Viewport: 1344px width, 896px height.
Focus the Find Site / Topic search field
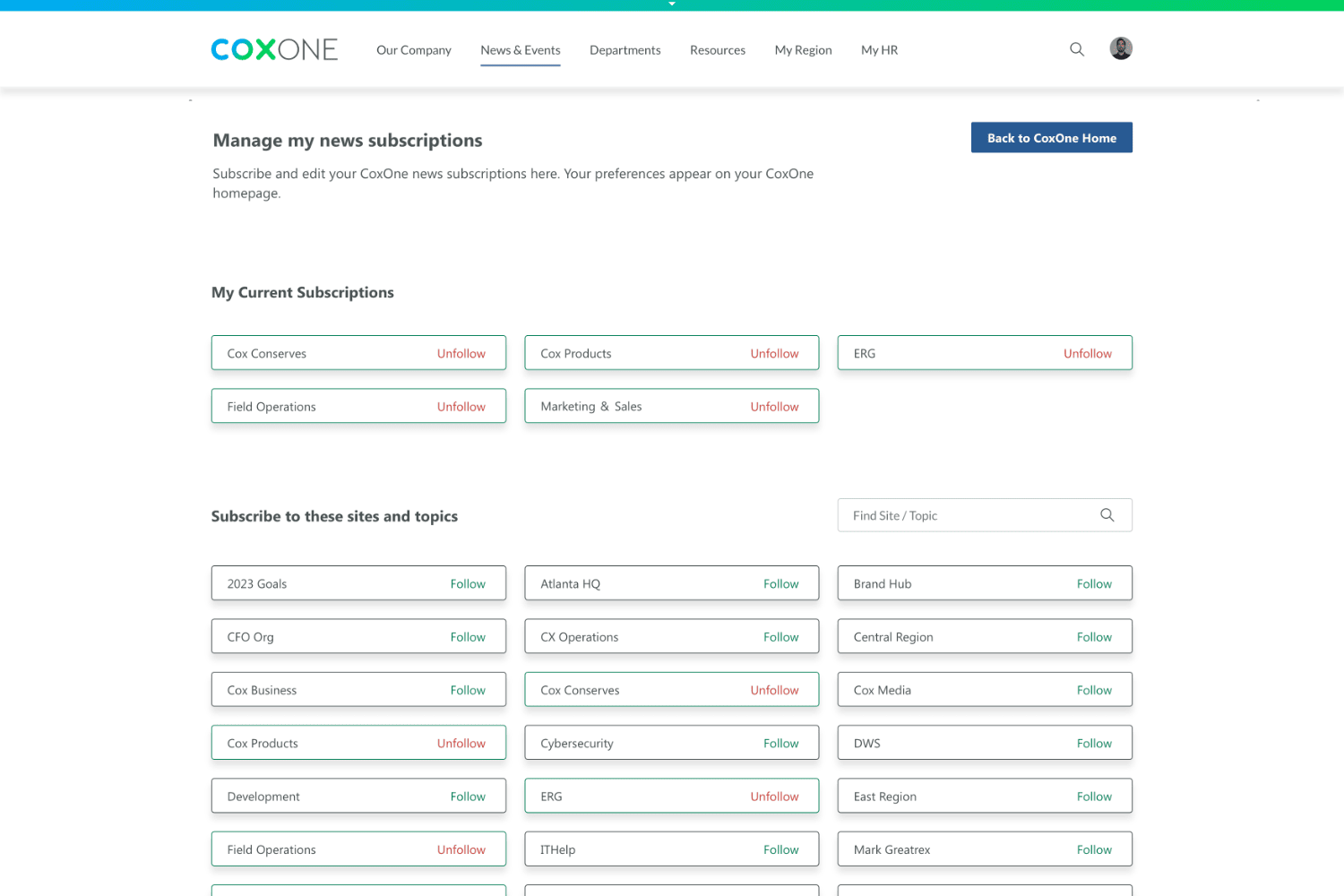(x=985, y=515)
